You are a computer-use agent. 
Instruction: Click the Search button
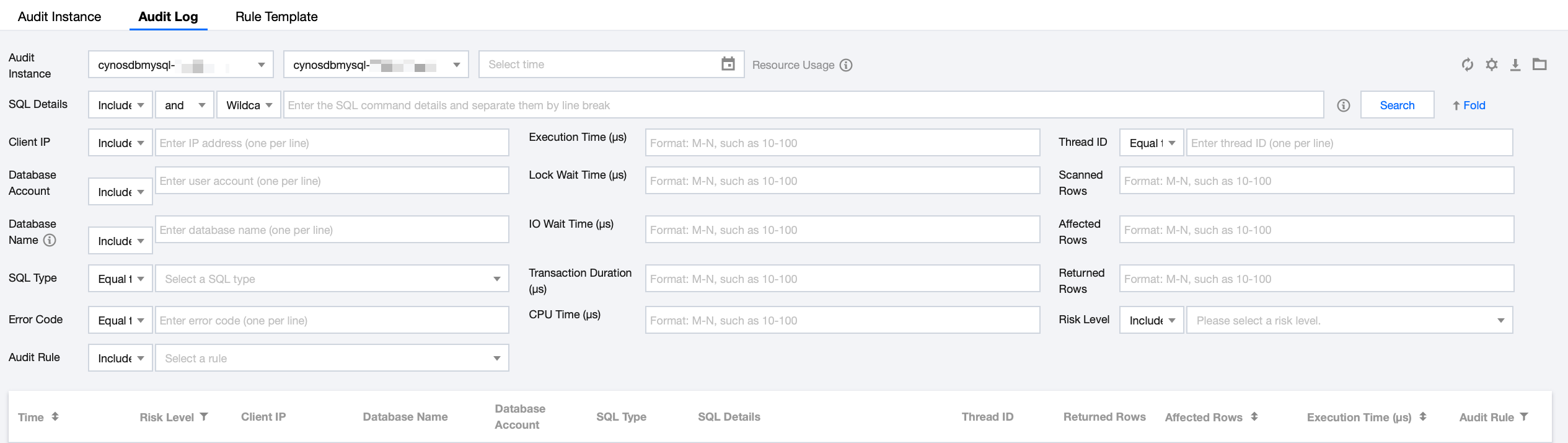click(x=1397, y=105)
